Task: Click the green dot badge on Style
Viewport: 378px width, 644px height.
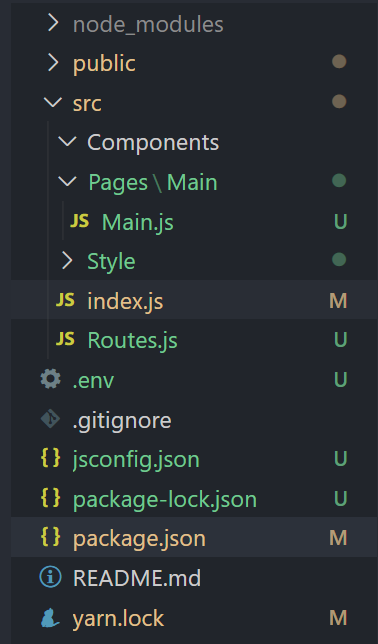Action: 339,260
